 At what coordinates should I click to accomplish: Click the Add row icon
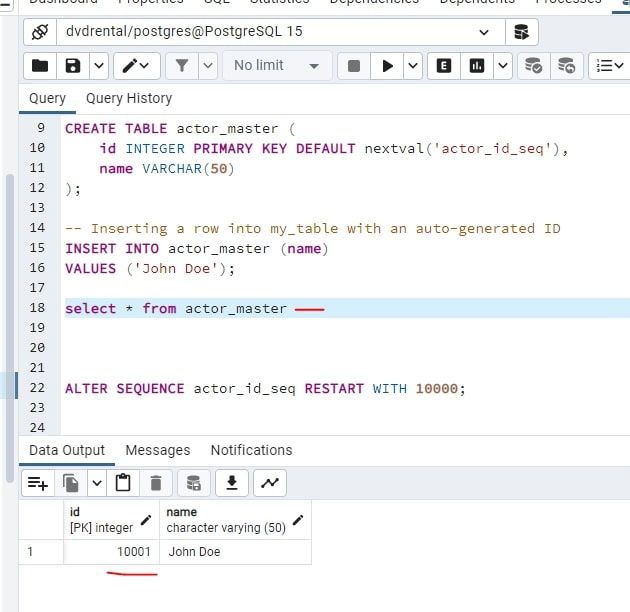pyautogui.click(x=38, y=483)
